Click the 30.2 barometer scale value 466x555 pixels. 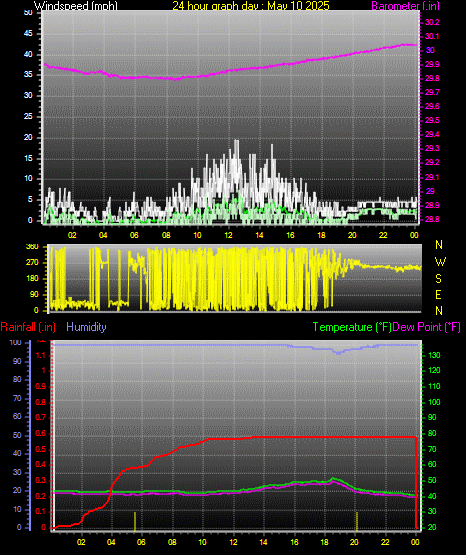pyautogui.click(x=432, y=22)
